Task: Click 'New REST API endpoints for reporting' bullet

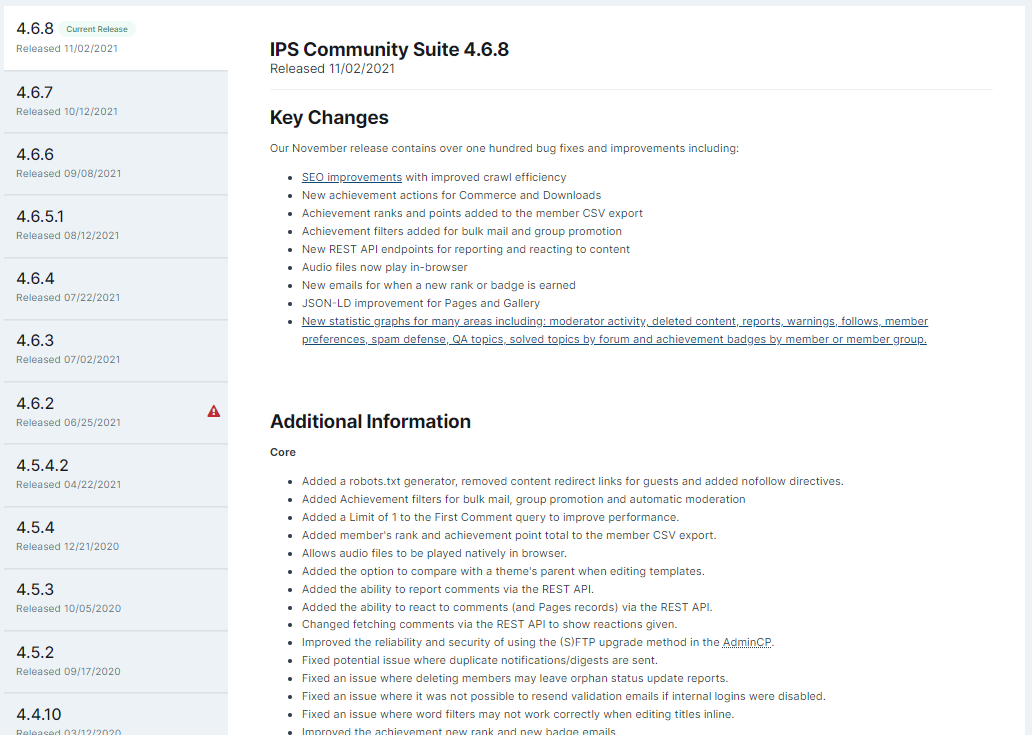Action: click(466, 249)
